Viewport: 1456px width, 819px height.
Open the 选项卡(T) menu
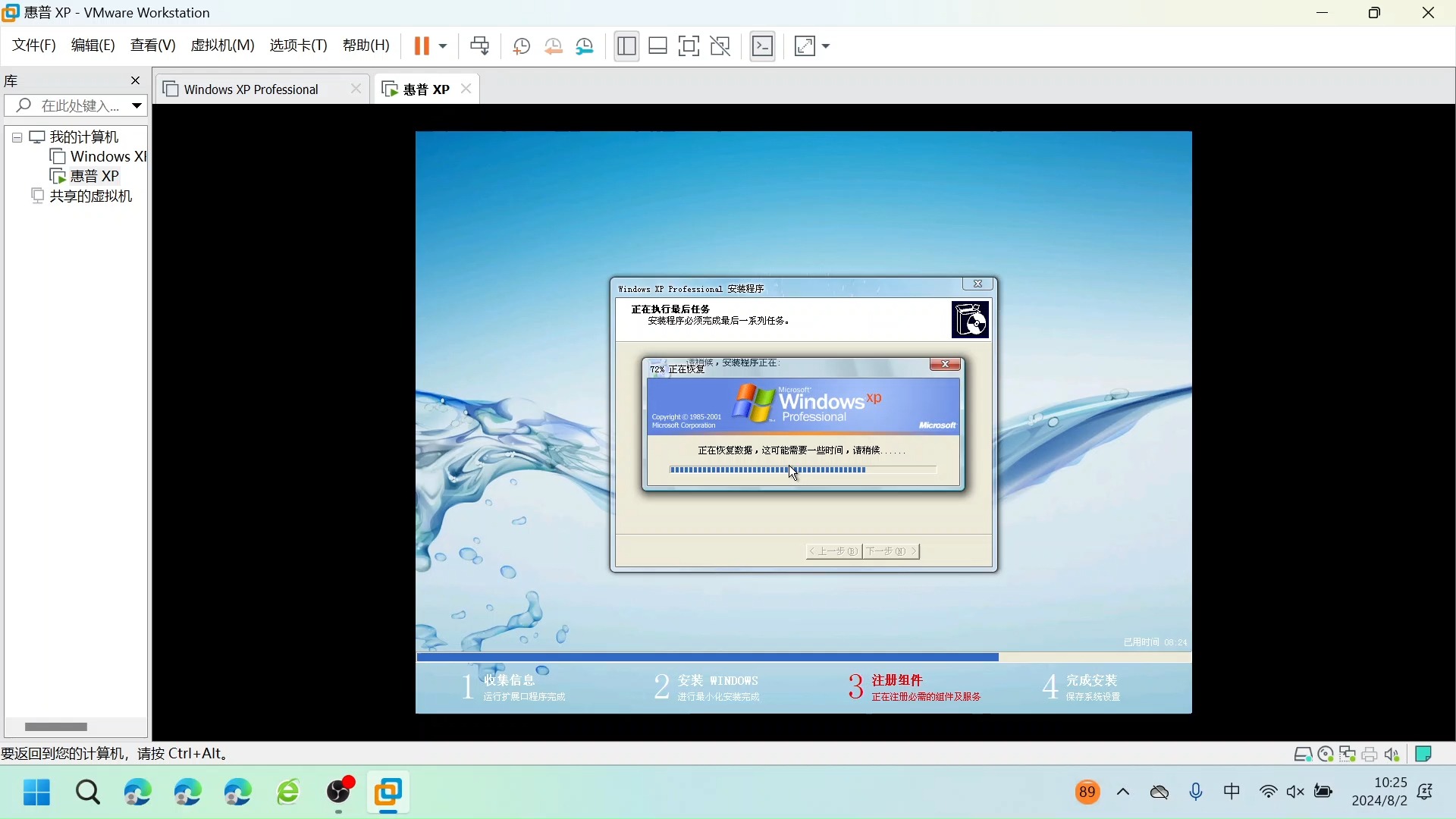298,45
